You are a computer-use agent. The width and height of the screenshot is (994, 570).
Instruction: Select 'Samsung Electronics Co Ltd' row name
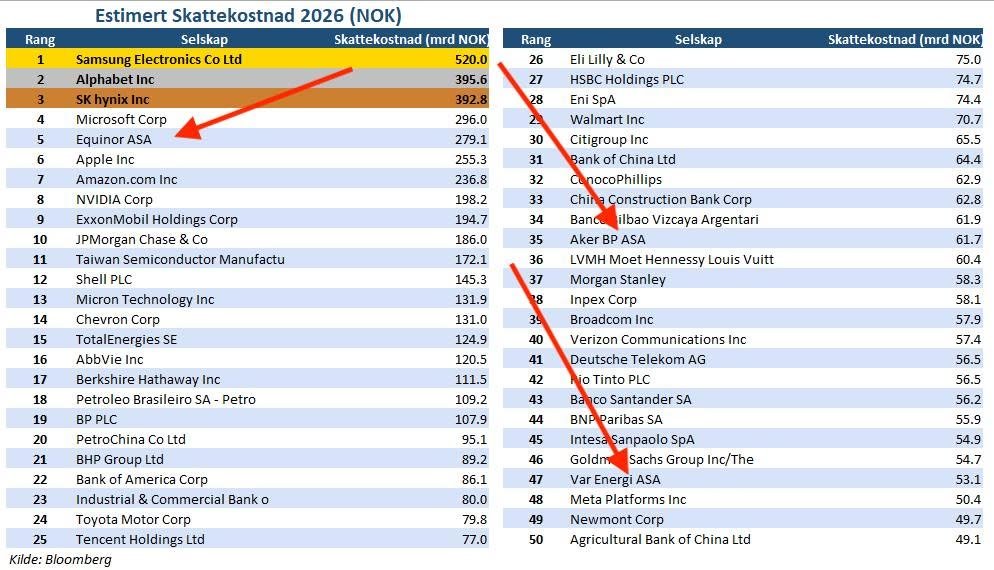pyautogui.click(x=158, y=60)
